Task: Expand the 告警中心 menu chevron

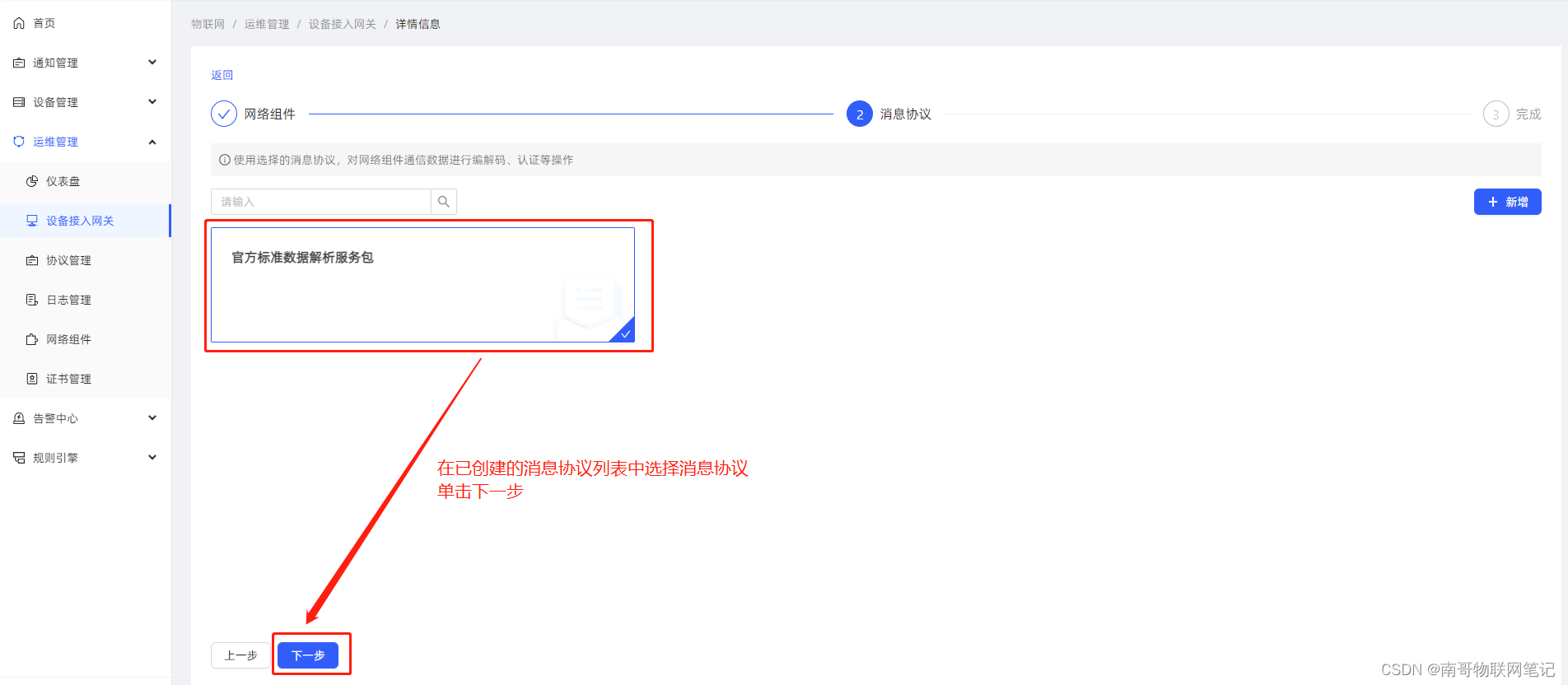Action: coord(152,418)
